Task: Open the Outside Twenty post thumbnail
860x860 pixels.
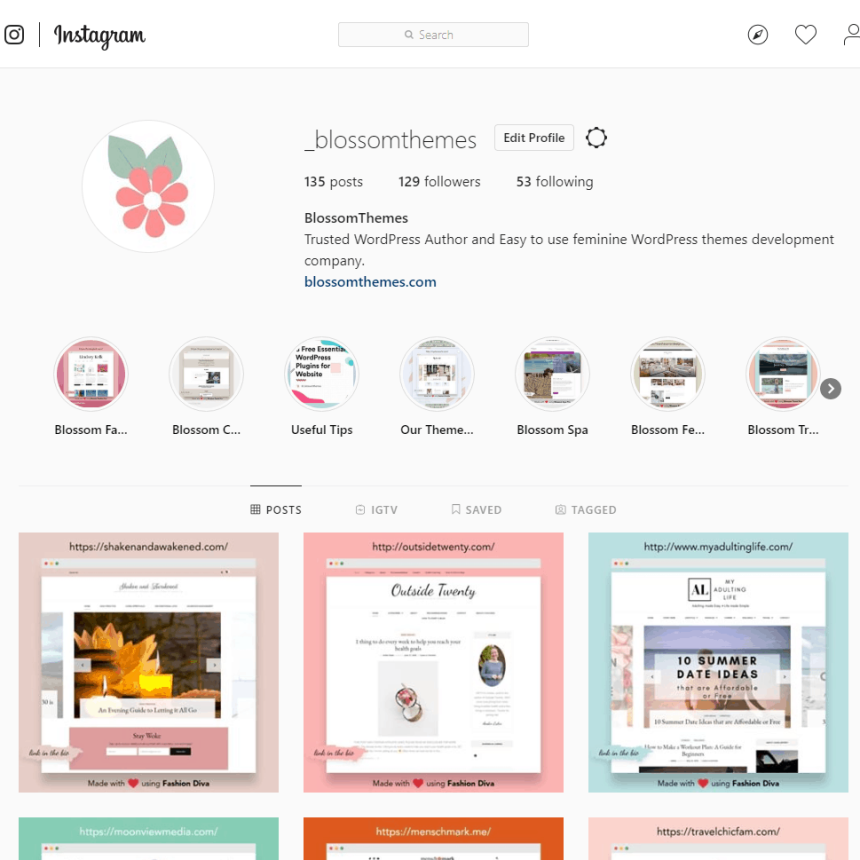Action: tap(433, 662)
